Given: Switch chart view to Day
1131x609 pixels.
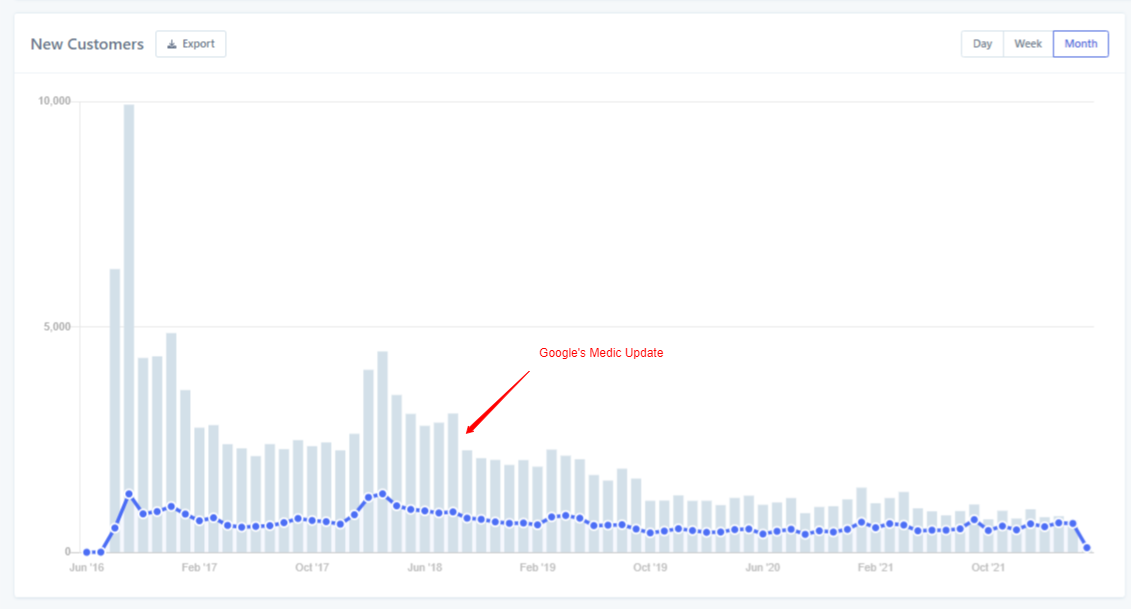Looking at the screenshot, I should pyautogui.click(x=982, y=44).
